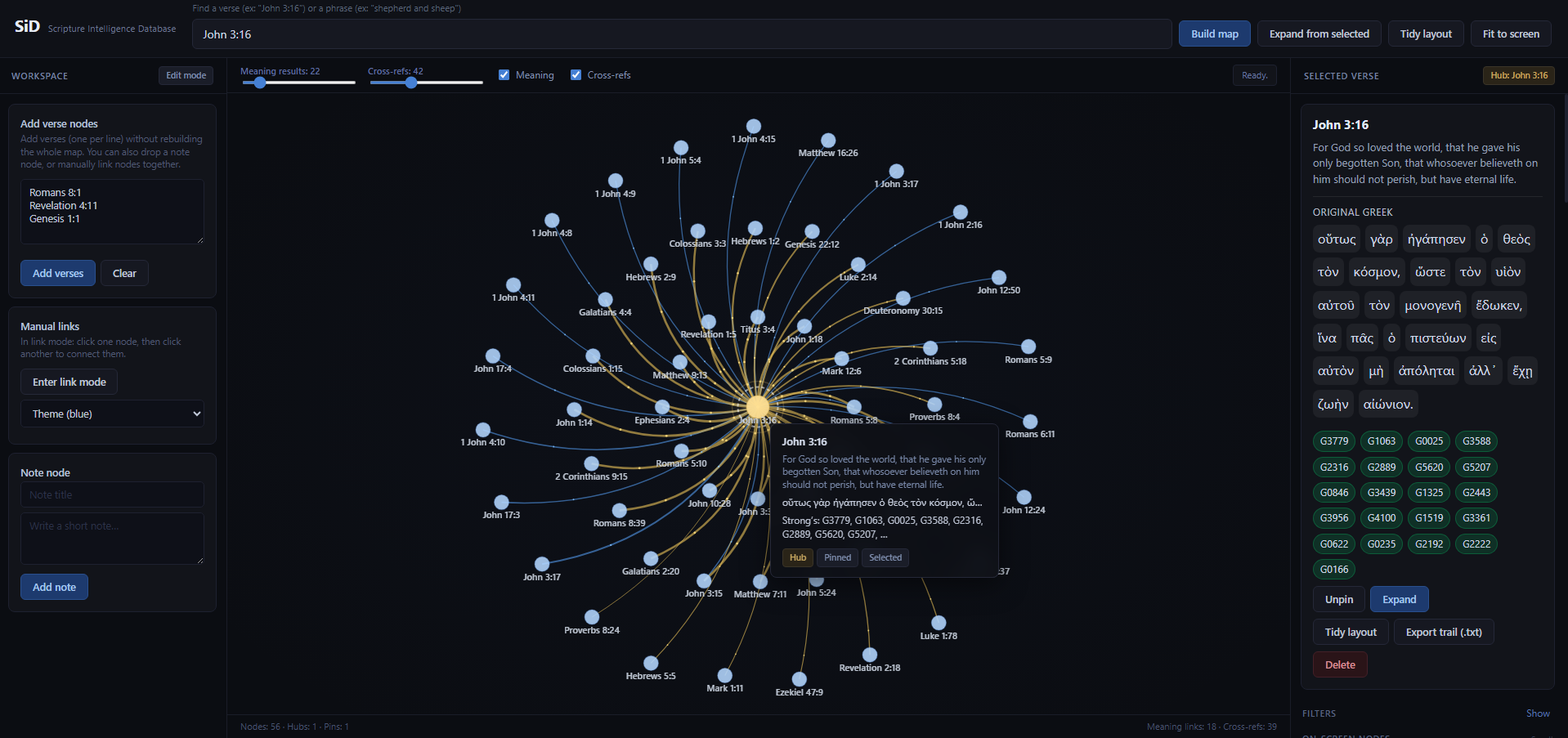This screenshot has width=1568, height=738.
Task: Select the Hebrews 5:5 node
Action: click(x=651, y=663)
